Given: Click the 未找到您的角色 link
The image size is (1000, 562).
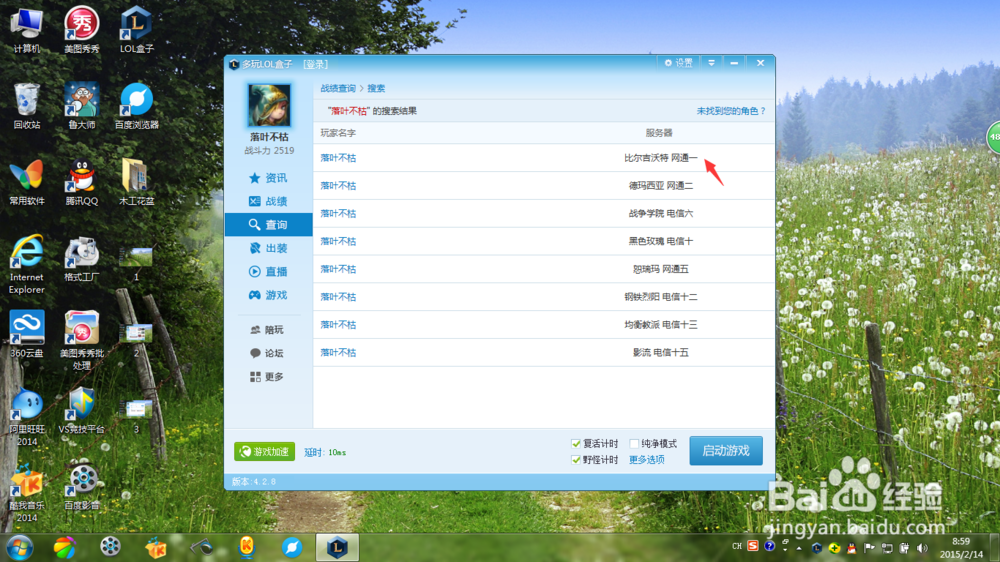Looking at the screenshot, I should (x=731, y=111).
